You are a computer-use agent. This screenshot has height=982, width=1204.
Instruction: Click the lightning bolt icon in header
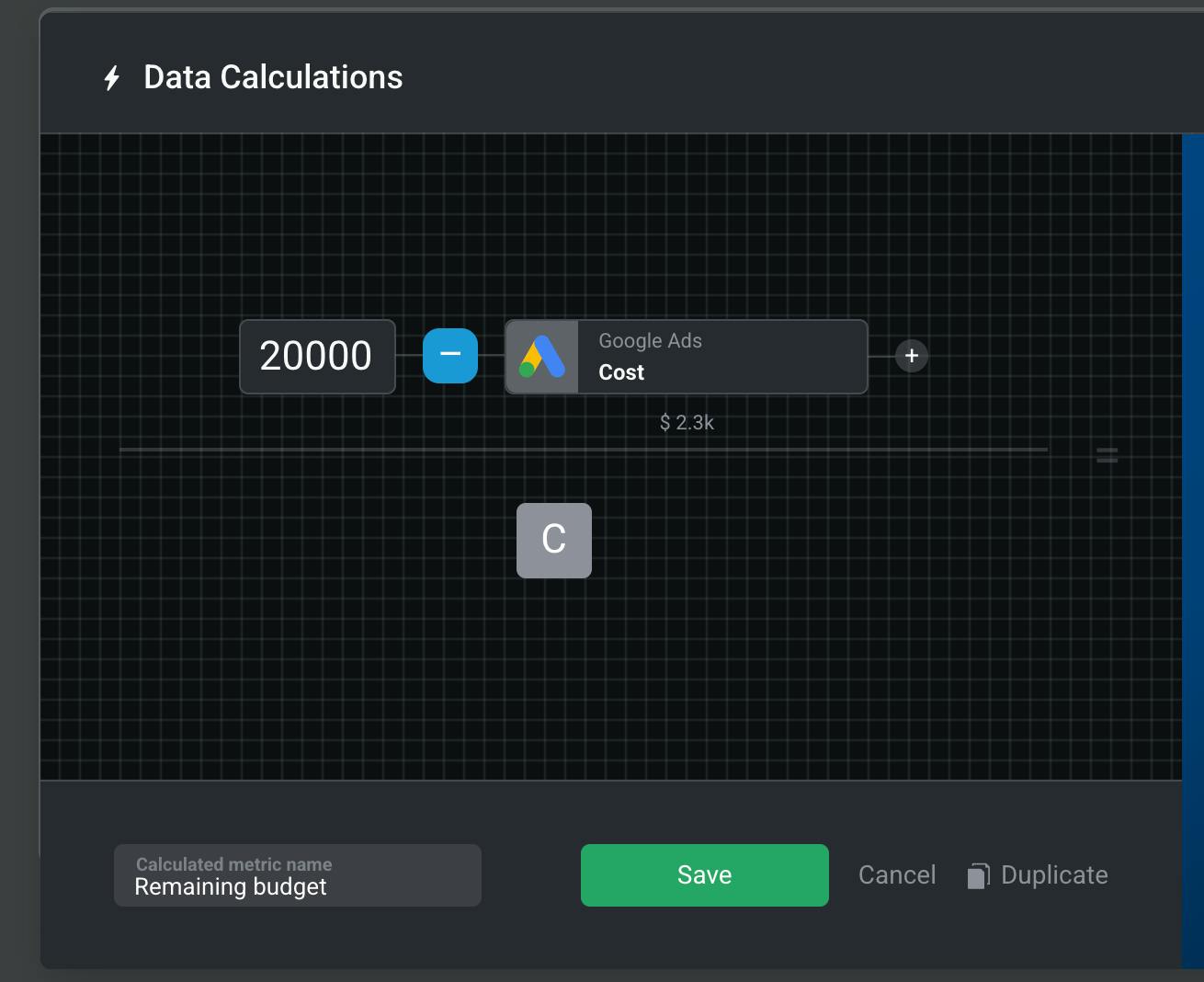point(112,78)
